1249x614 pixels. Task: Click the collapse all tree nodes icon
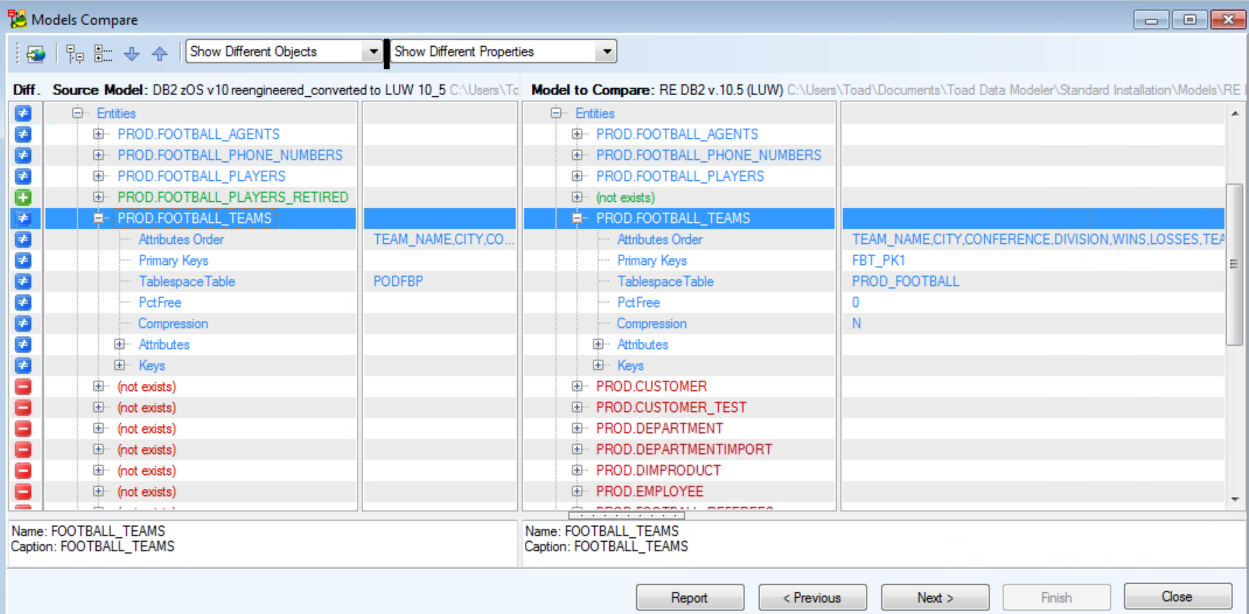[x=103, y=53]
